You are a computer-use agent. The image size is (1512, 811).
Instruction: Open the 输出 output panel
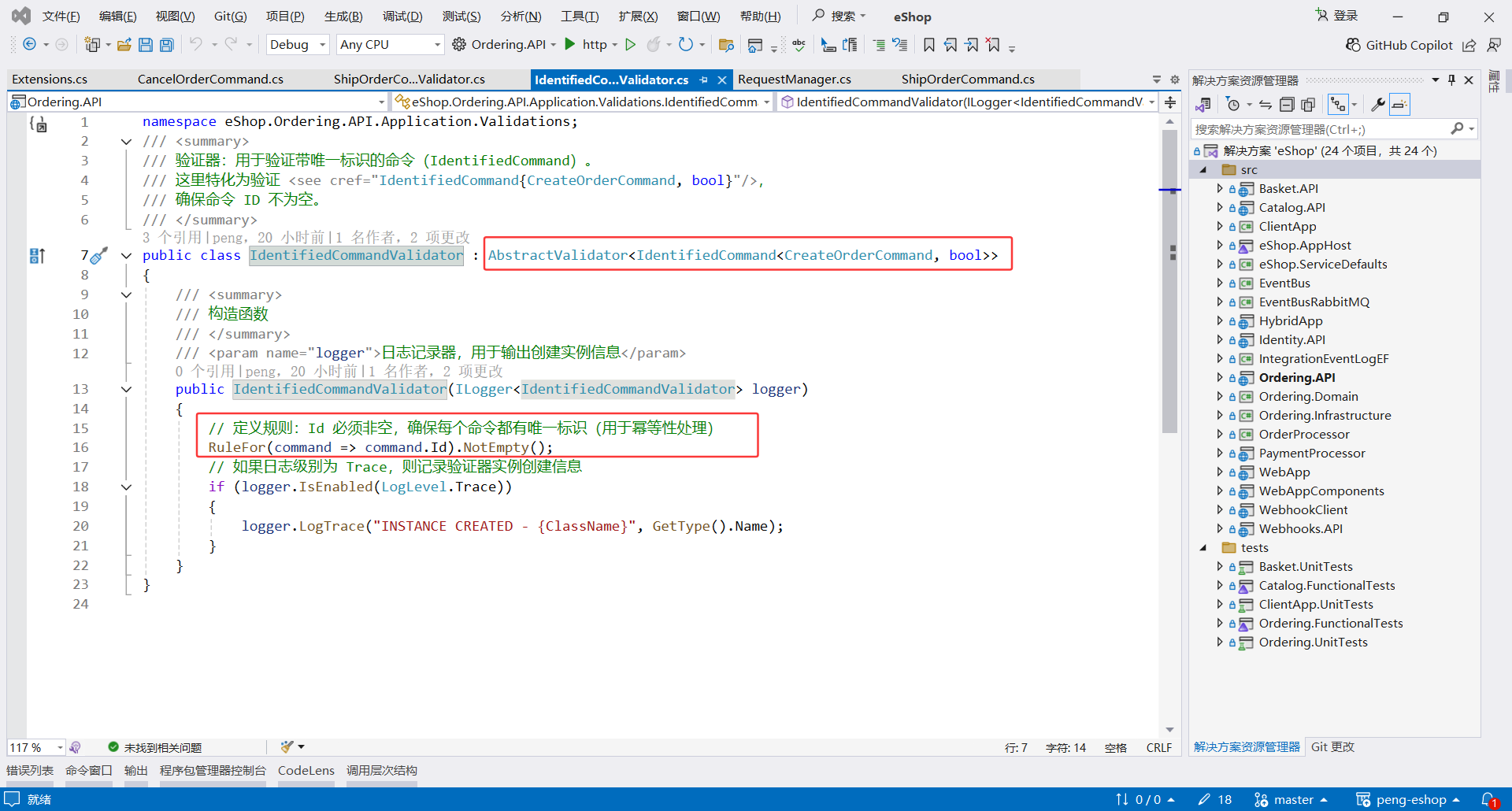tap(136, 770)
